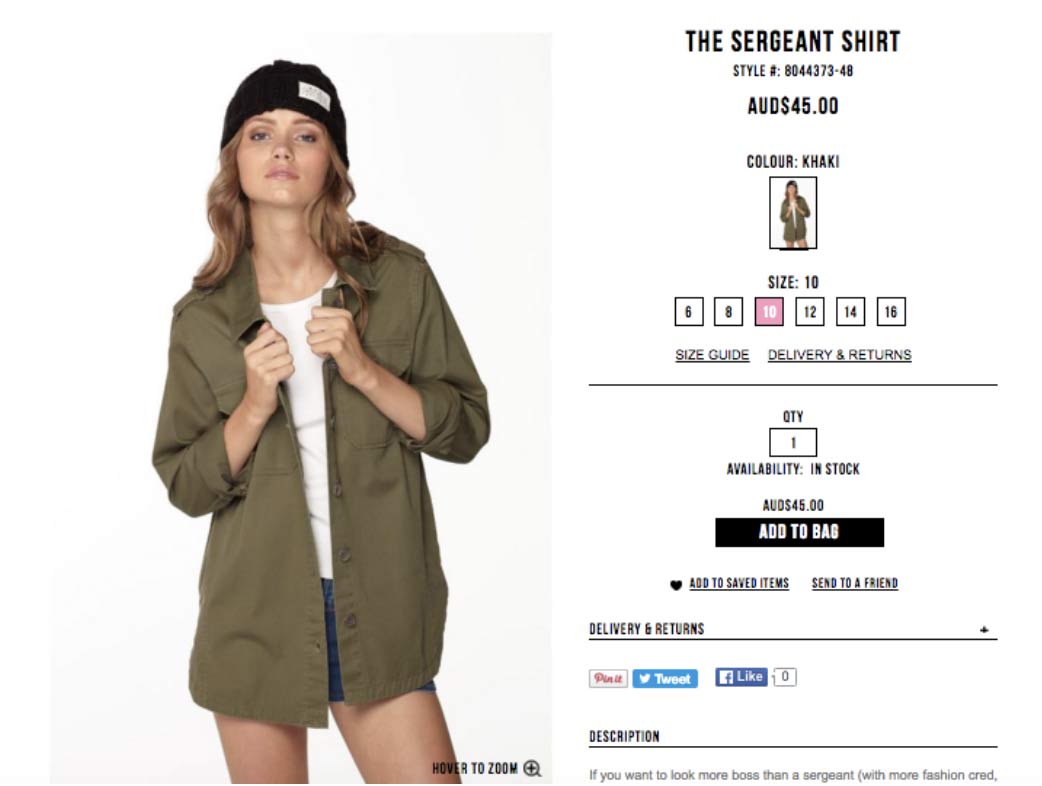The height and width of the screenshot is (786, 1042).
Task: Open the underlined Delivery & Returns link
Action: click(839, 355)
